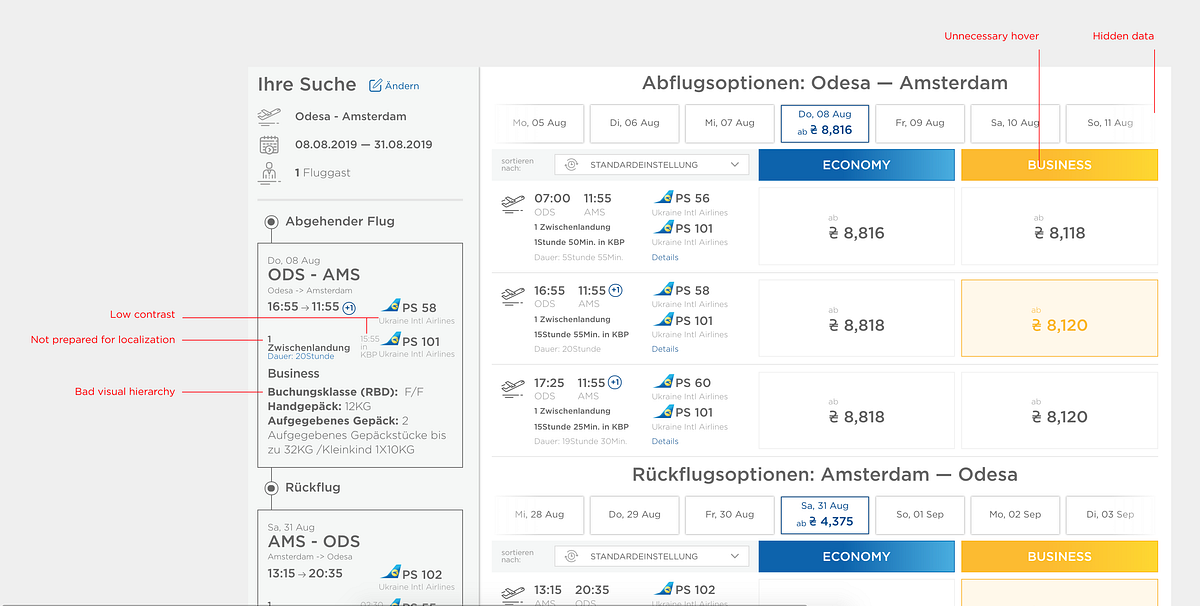Open return flight Standardeinstellung sorting dropdown
1200x606 pixels.
coord(651,557)
